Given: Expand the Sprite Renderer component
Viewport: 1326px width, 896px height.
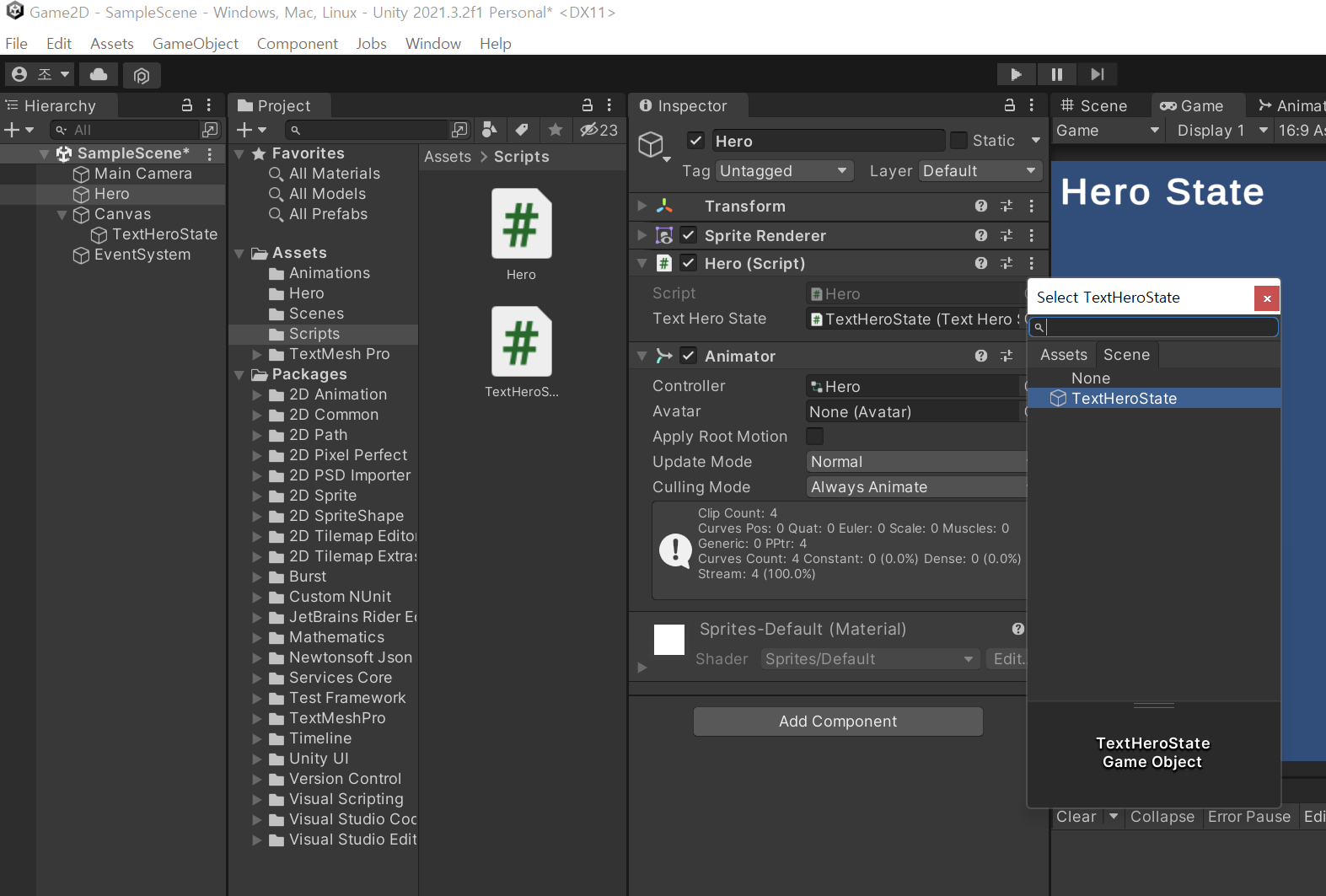Looking at the screenshot, I should (642, 235).
